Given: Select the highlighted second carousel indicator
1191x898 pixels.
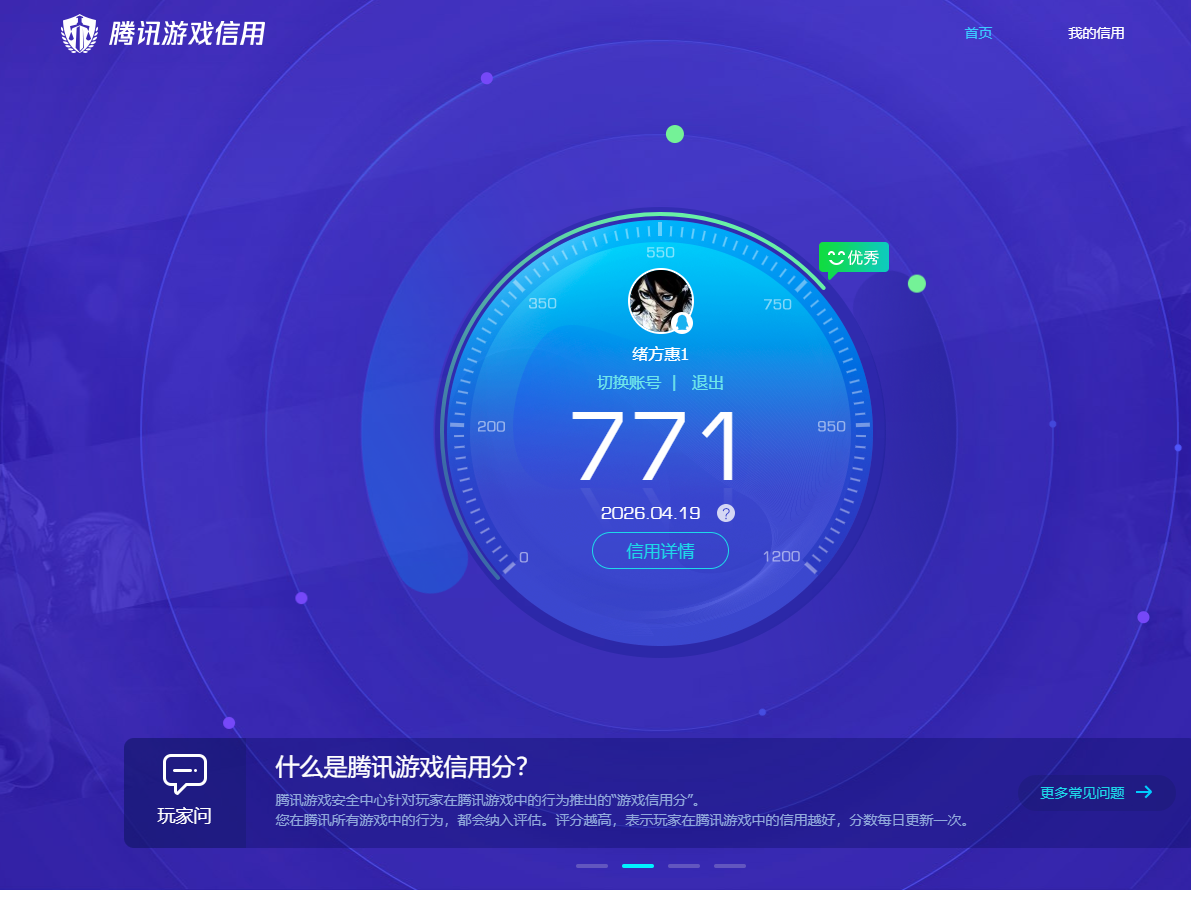Looking at the screenshot, I should pos(637,866).
